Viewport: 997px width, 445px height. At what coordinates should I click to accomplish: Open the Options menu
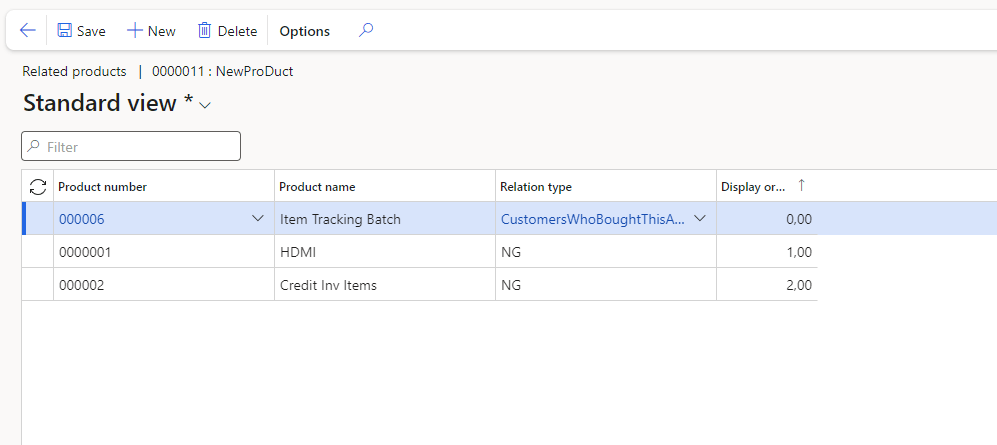pyautogui.click(x=304, y=31)
